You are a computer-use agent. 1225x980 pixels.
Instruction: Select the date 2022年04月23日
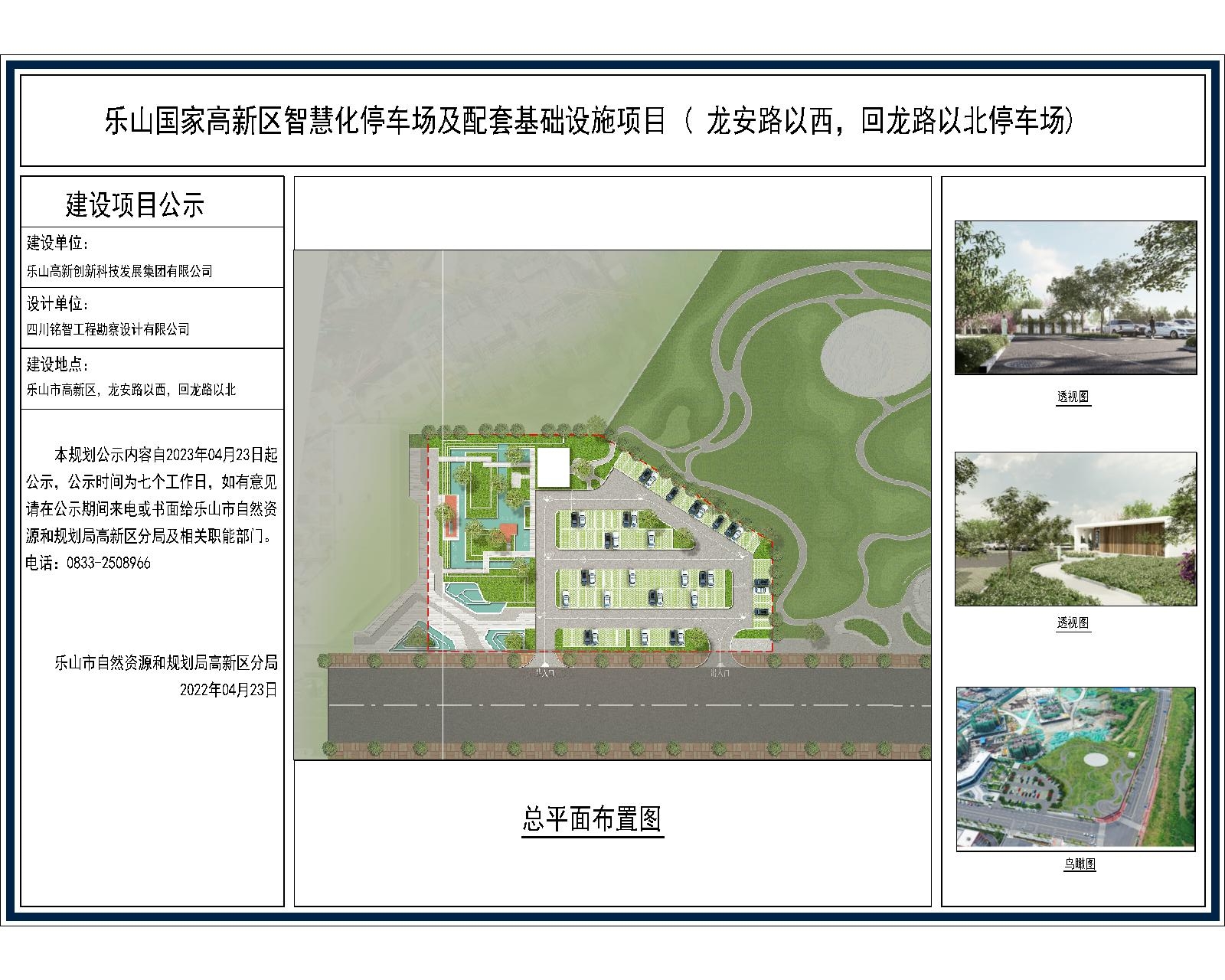[x=228, y=689]
